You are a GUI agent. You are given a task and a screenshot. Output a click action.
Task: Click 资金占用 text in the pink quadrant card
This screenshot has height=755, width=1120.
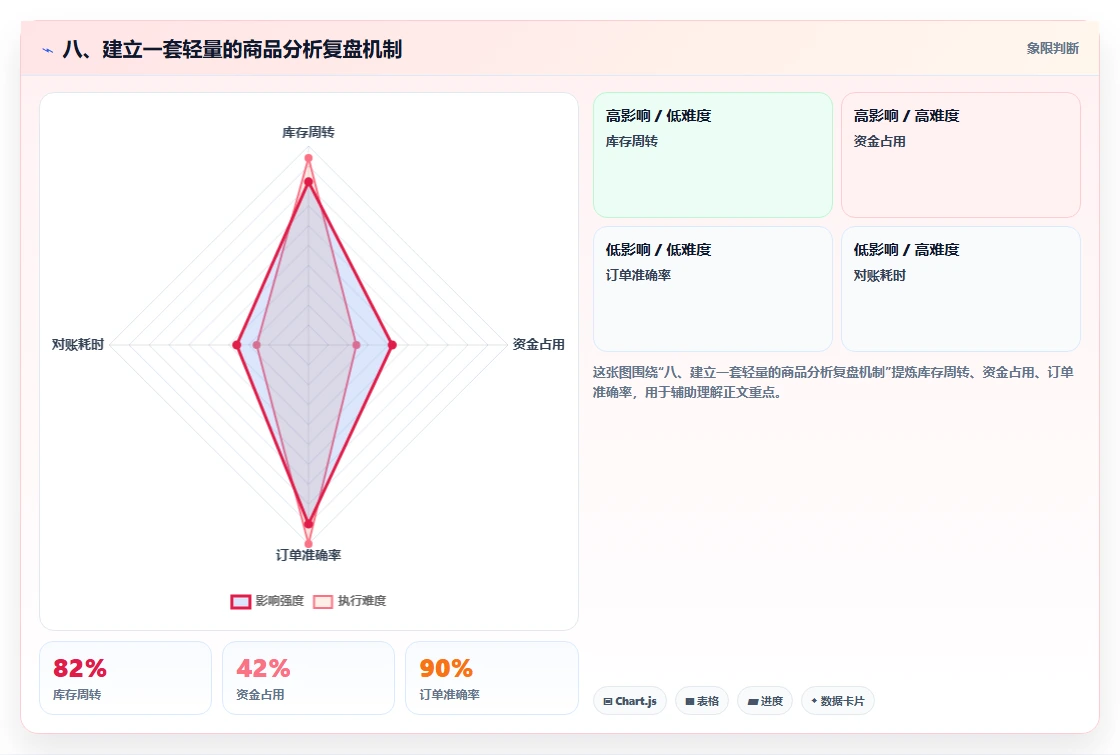tap(879, 141)
